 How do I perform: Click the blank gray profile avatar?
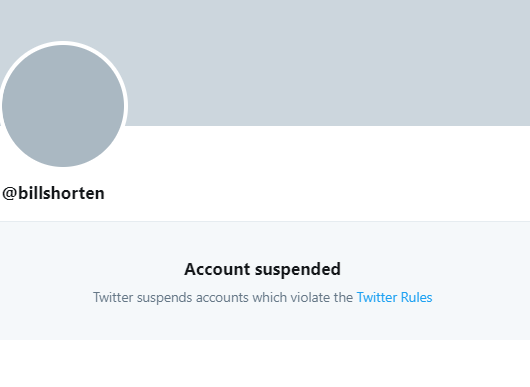[x=63, y=106]
